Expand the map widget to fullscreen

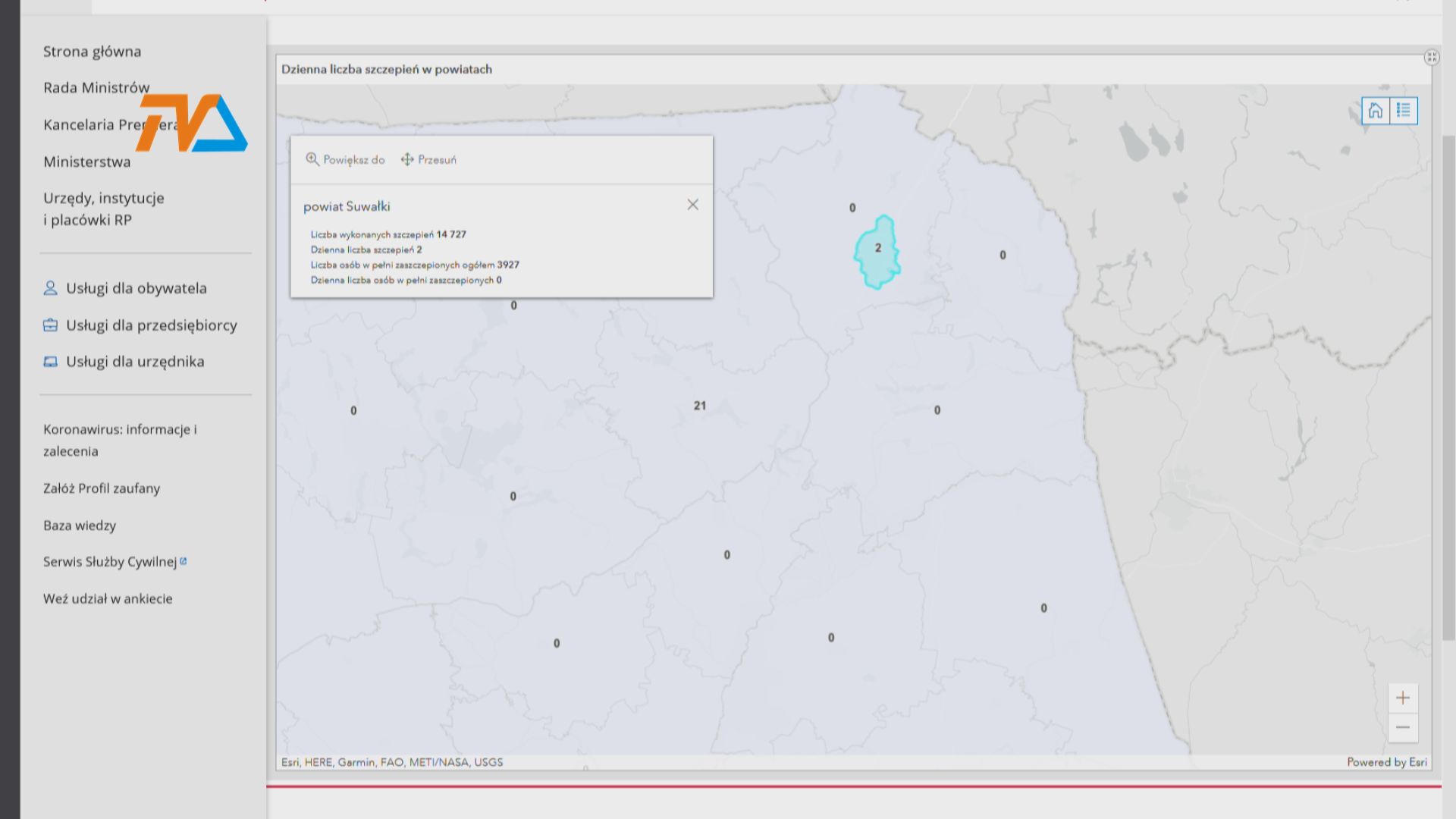tap(1431, 58)
